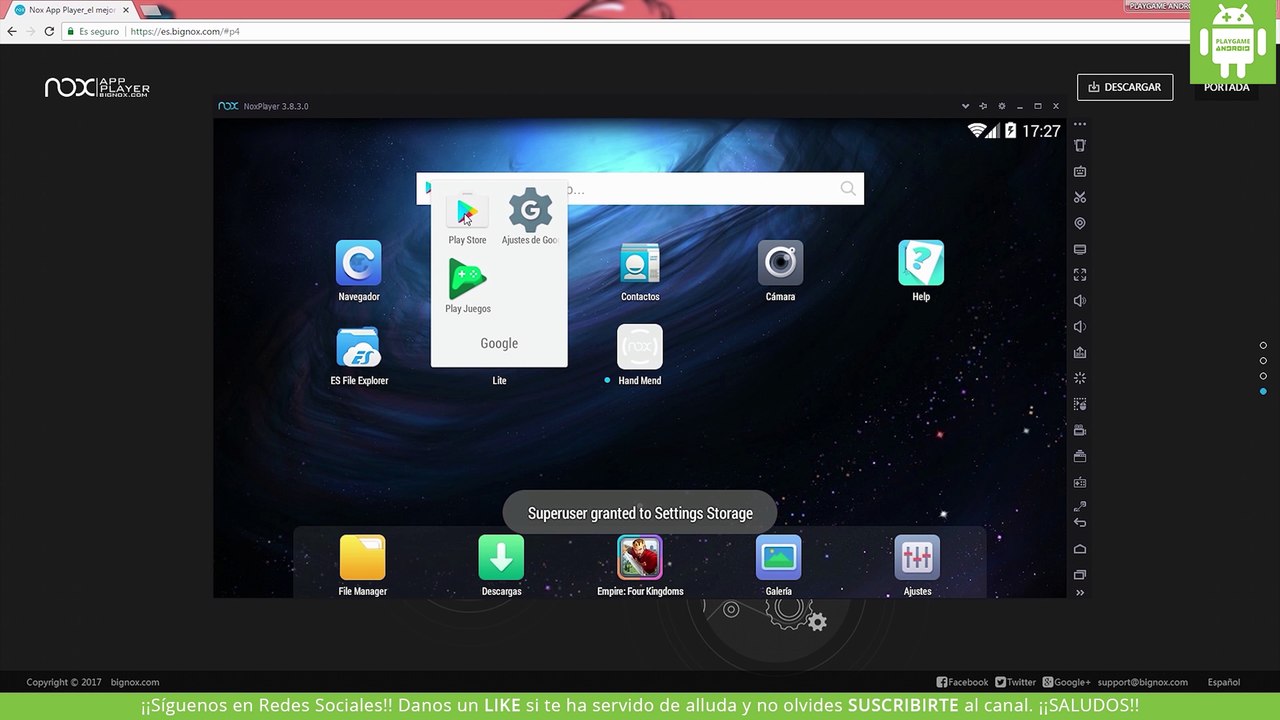
Task: Open controller configuration icon in Nox sidebar
Action: tap(1080, 483)
